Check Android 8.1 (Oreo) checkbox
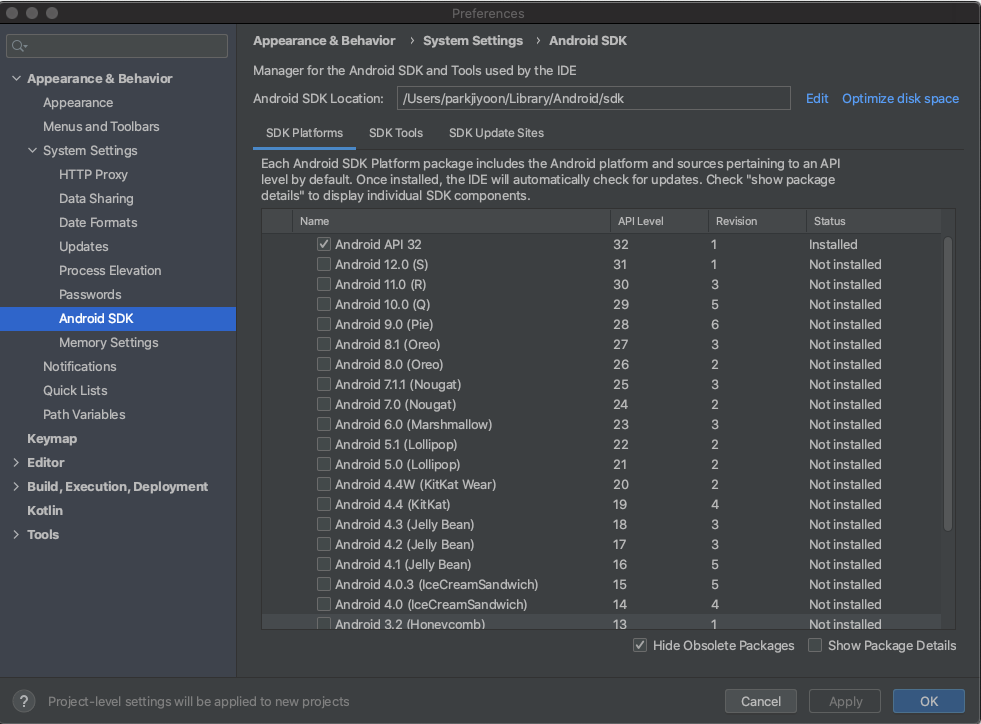 323,344
